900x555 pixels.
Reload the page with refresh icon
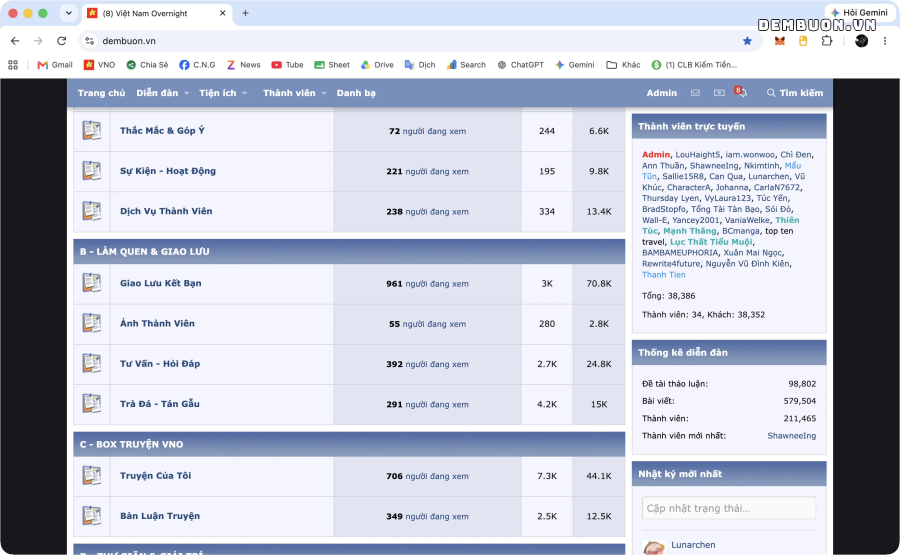[61, 41]
